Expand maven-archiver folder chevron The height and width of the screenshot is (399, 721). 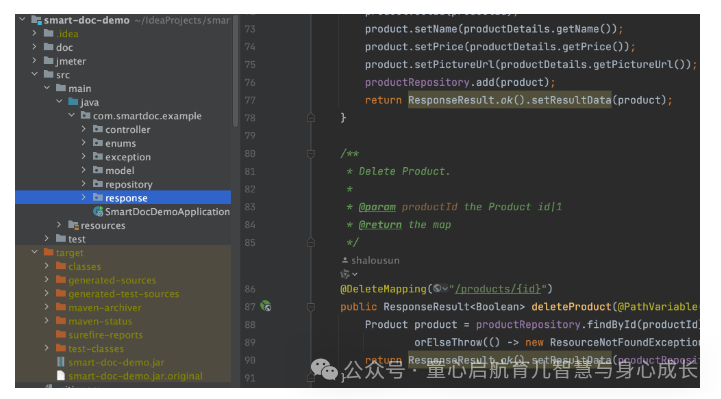click(x=47, y=307)
